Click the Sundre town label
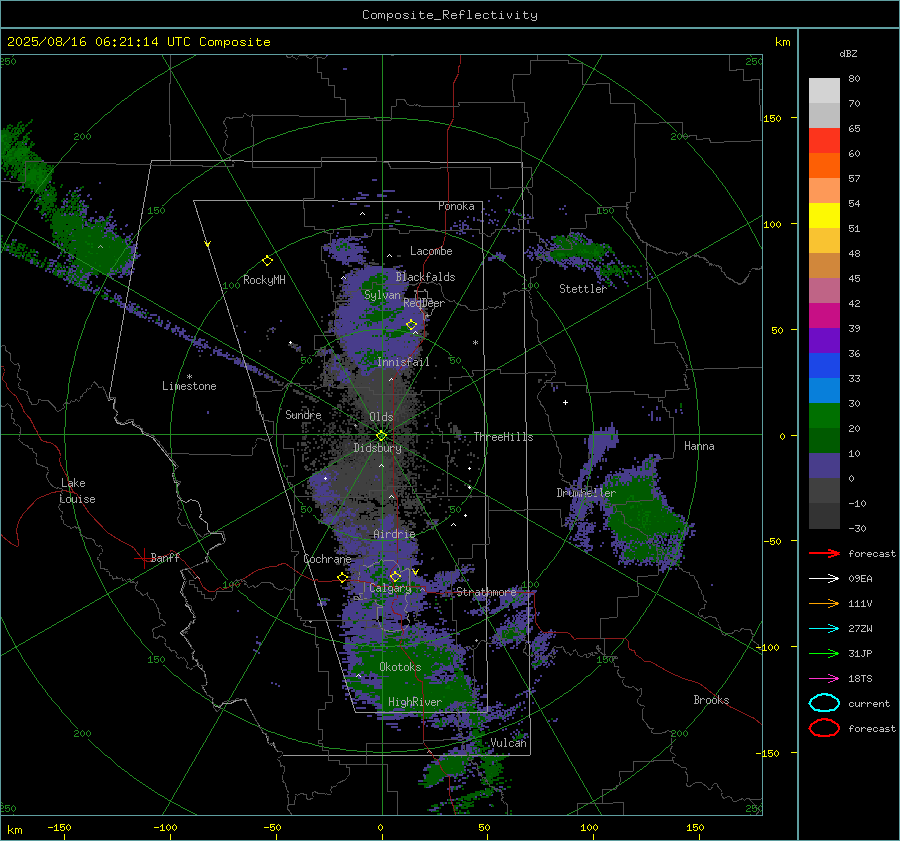Image resolution: width=900 pixels, height=841 pixels. [x=303, y=414]
